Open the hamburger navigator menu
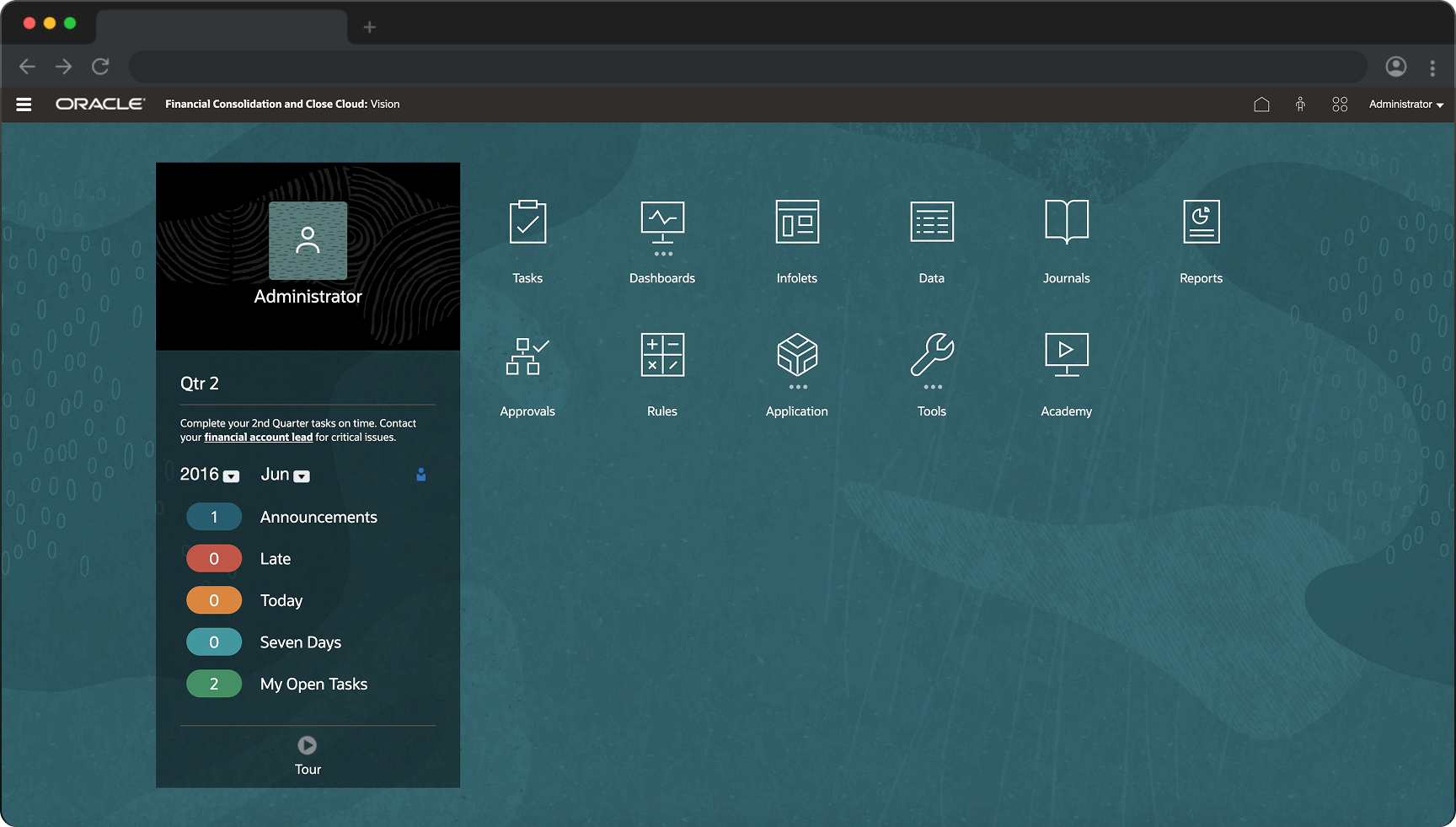 tap(24, 105)
